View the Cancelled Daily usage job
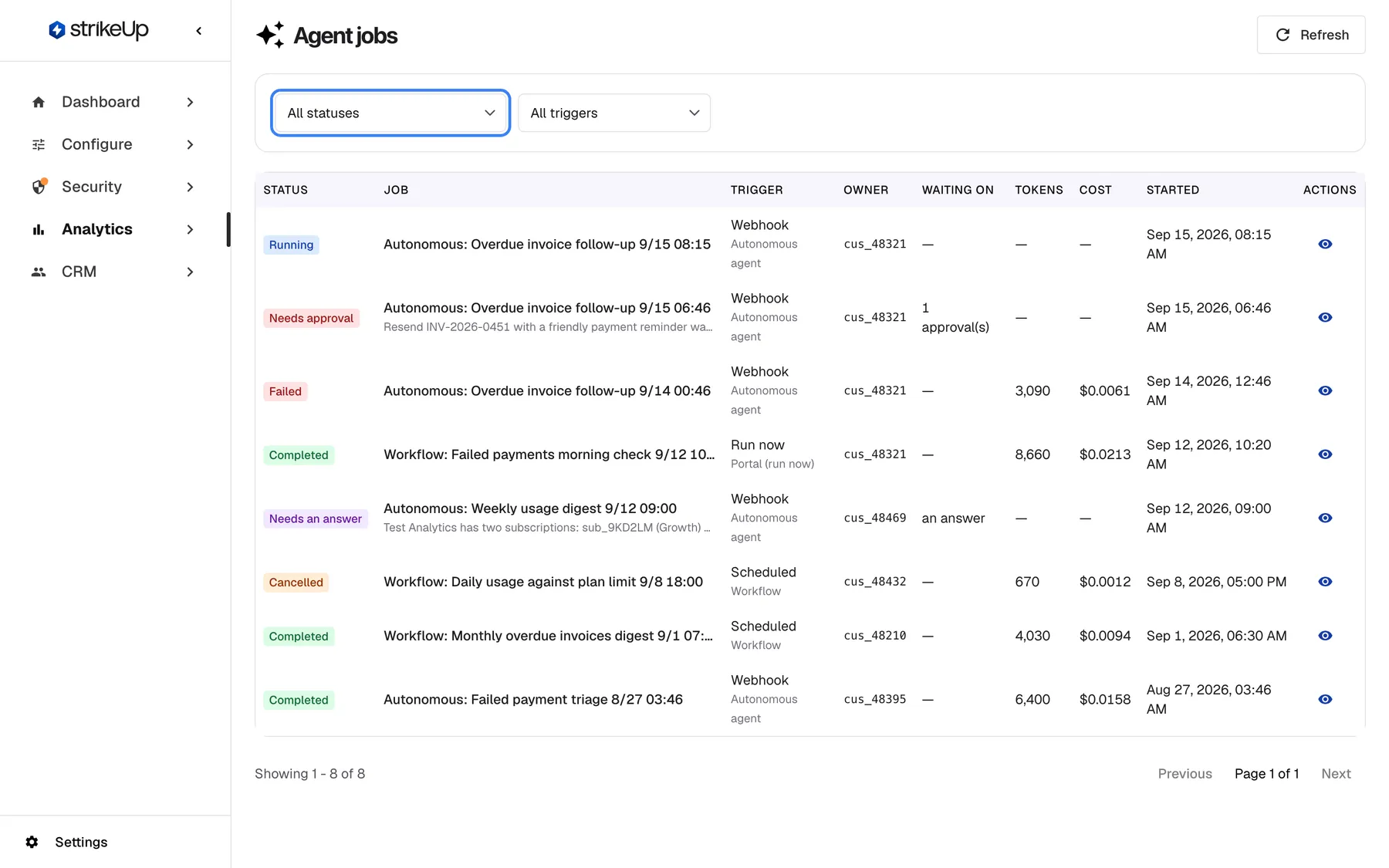This screenshot has width=1389, height=868. click(x=1325, y=582)
